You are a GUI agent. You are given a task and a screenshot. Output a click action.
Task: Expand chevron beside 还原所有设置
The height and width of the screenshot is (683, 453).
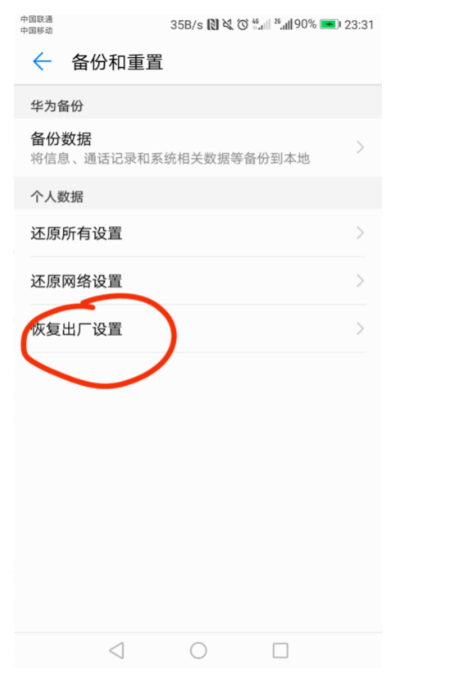(360, 233)
